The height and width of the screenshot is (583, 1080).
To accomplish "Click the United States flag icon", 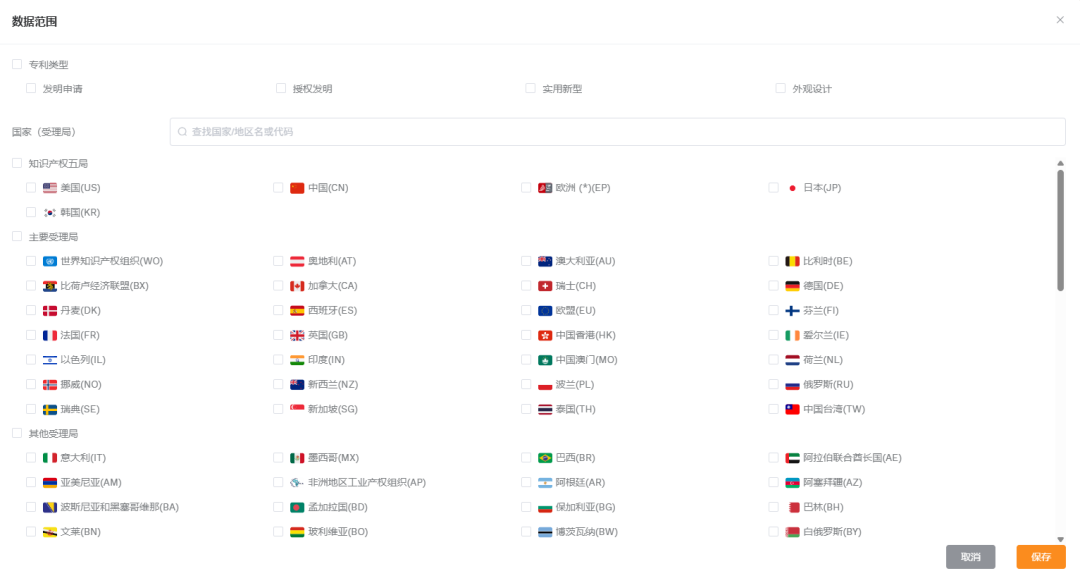I will pos(50,188).
